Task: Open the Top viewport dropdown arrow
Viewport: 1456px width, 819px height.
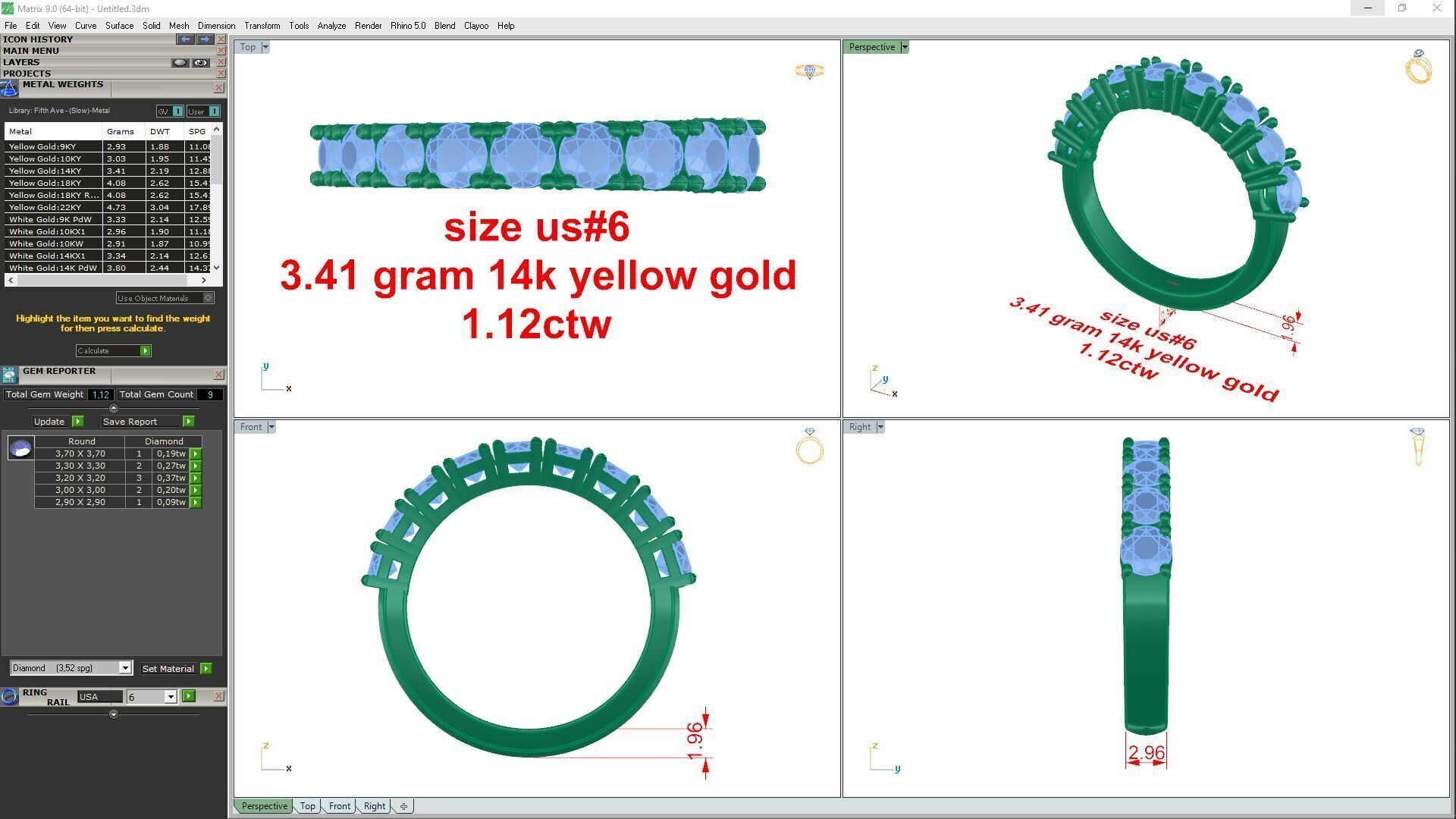Action: point(265,47)
